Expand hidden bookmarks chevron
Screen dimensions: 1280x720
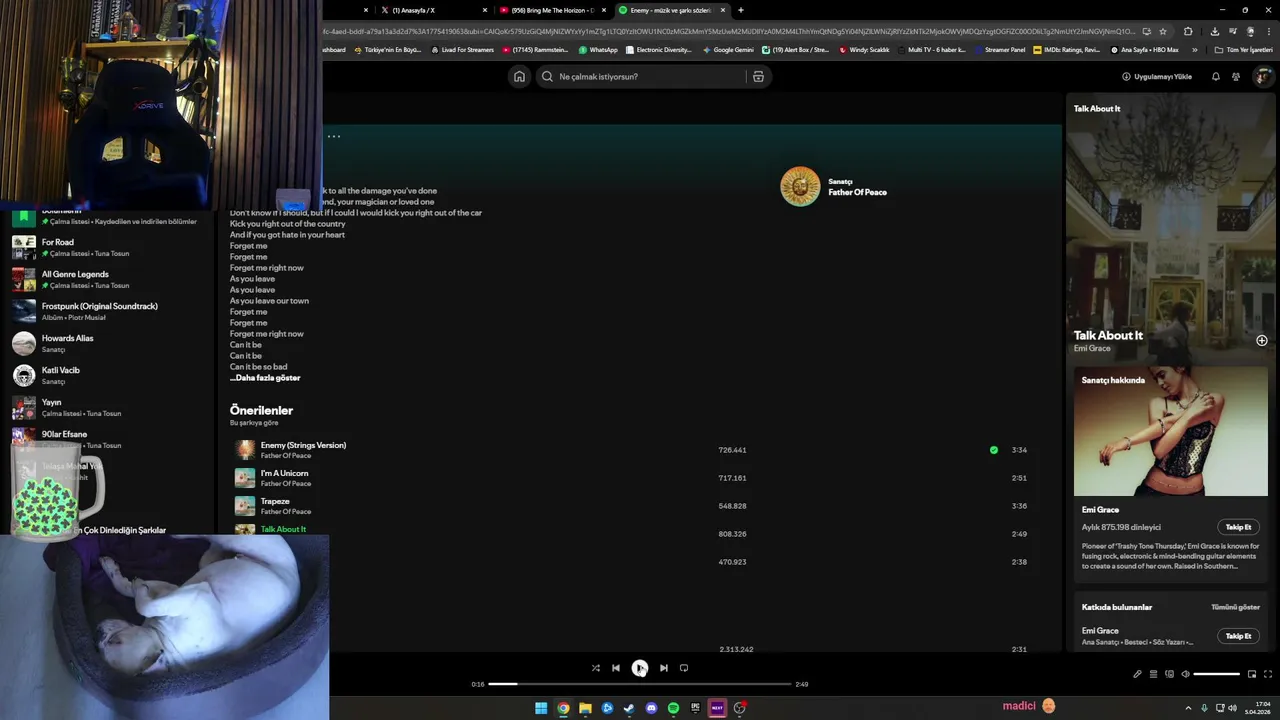1194,50
